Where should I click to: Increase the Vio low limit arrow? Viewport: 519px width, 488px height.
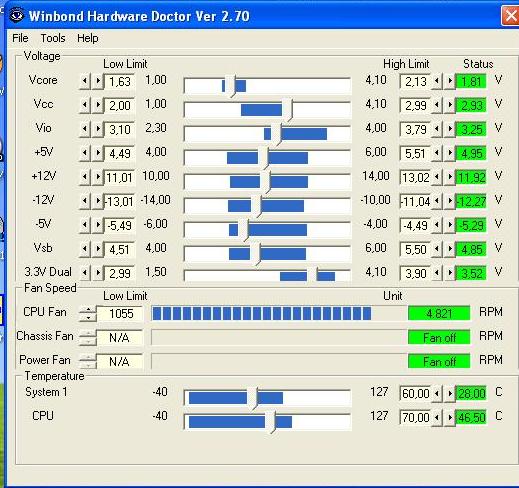click(98, 129)
